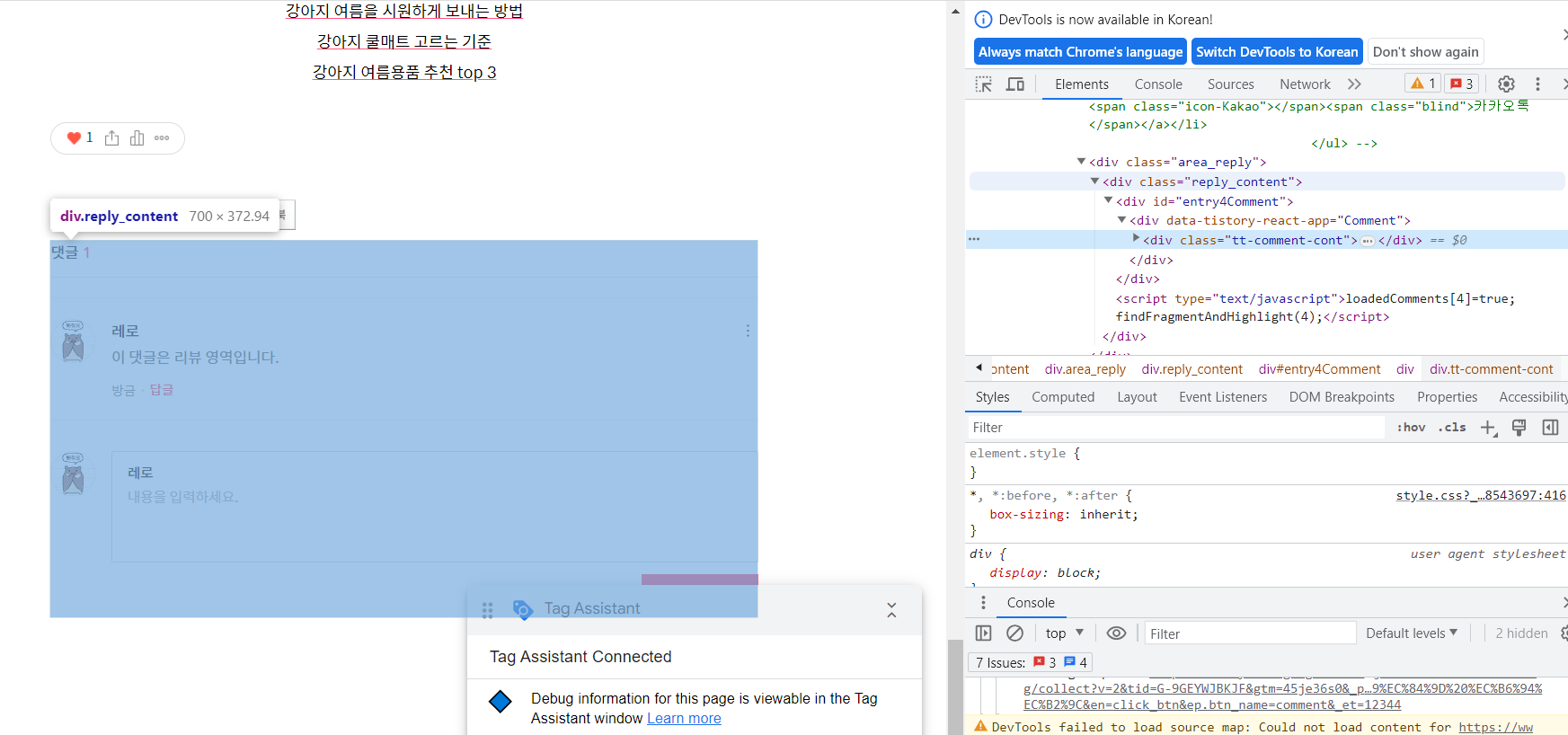Screen dimensions: 1568x735
Task: Clear the console with the ban icon
Action: [x=1014, y=633]
